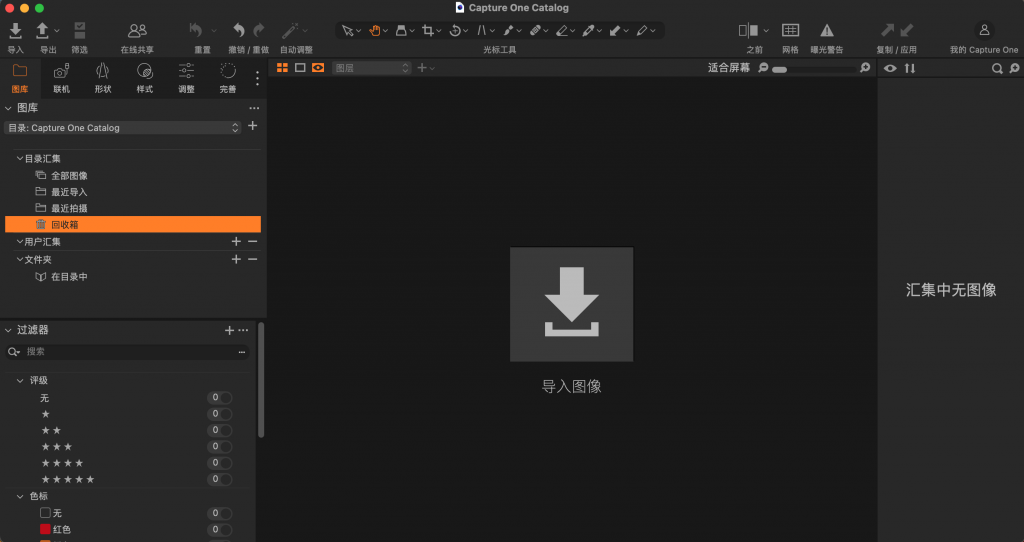Open 图库 panel three-dot options

click(254, 108)
